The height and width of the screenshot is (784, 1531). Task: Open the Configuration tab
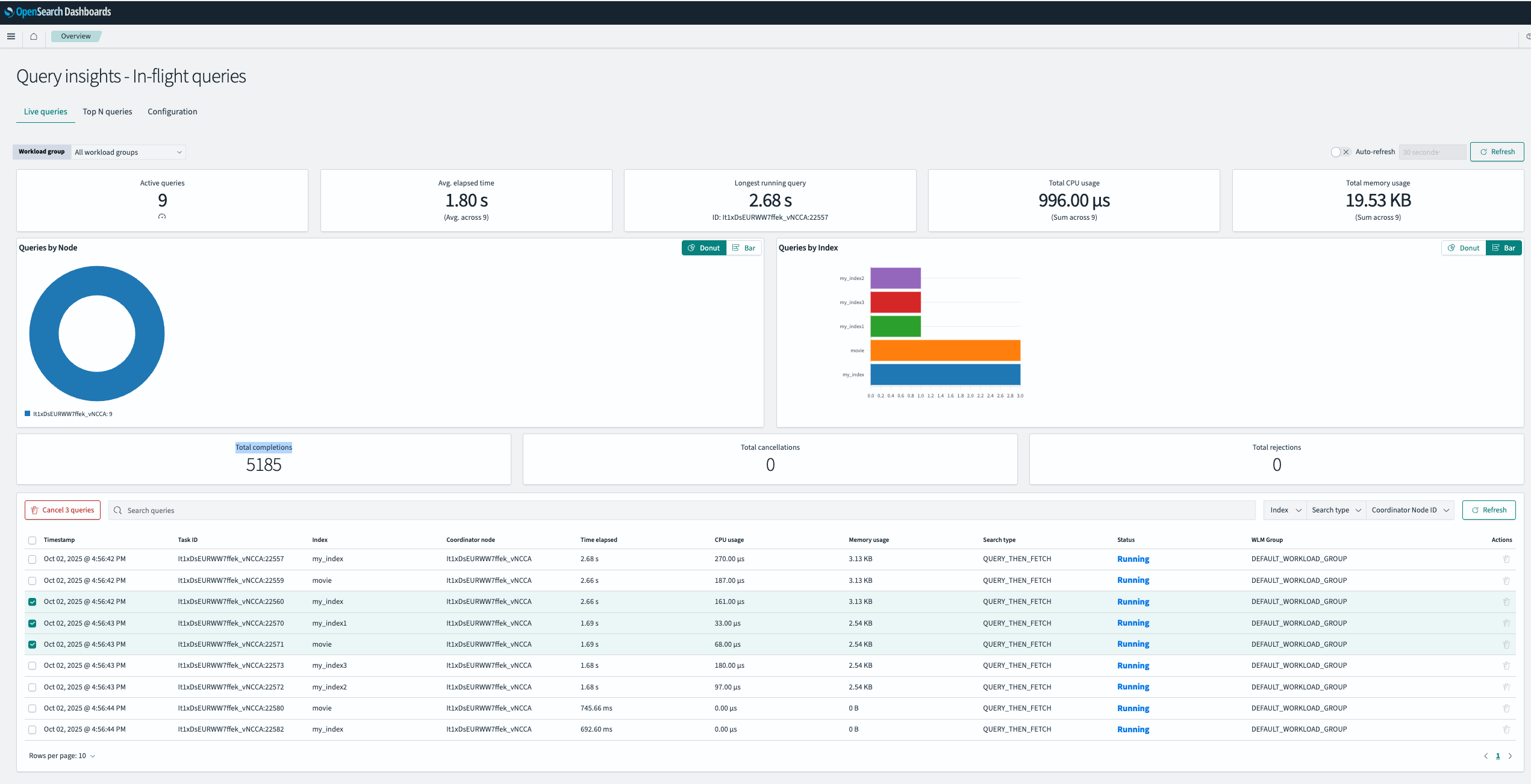[172, 111]
